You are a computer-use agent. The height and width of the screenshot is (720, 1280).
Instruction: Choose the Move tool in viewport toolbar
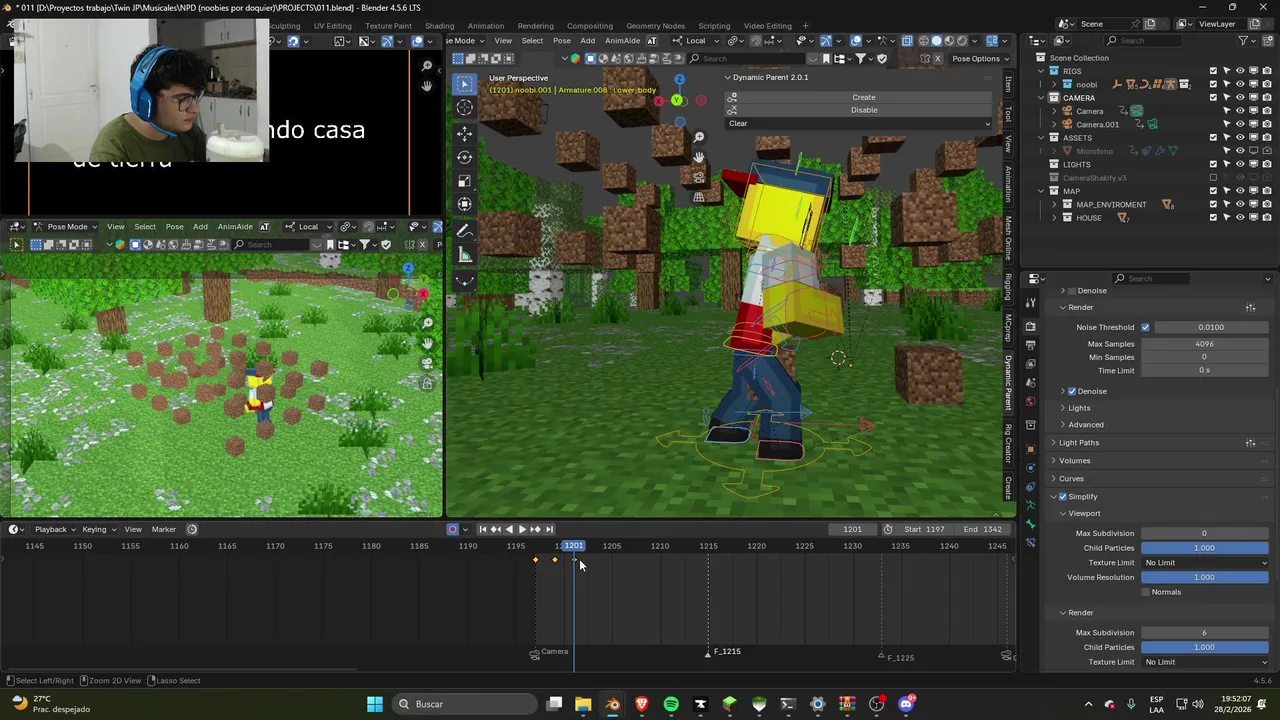[464, 133]
